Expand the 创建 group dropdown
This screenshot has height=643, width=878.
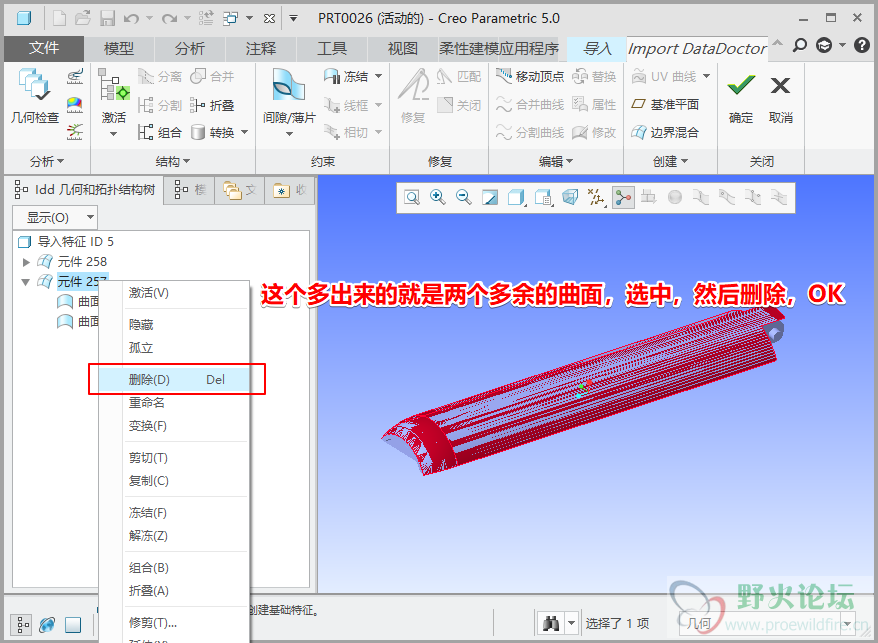[670, 161]
